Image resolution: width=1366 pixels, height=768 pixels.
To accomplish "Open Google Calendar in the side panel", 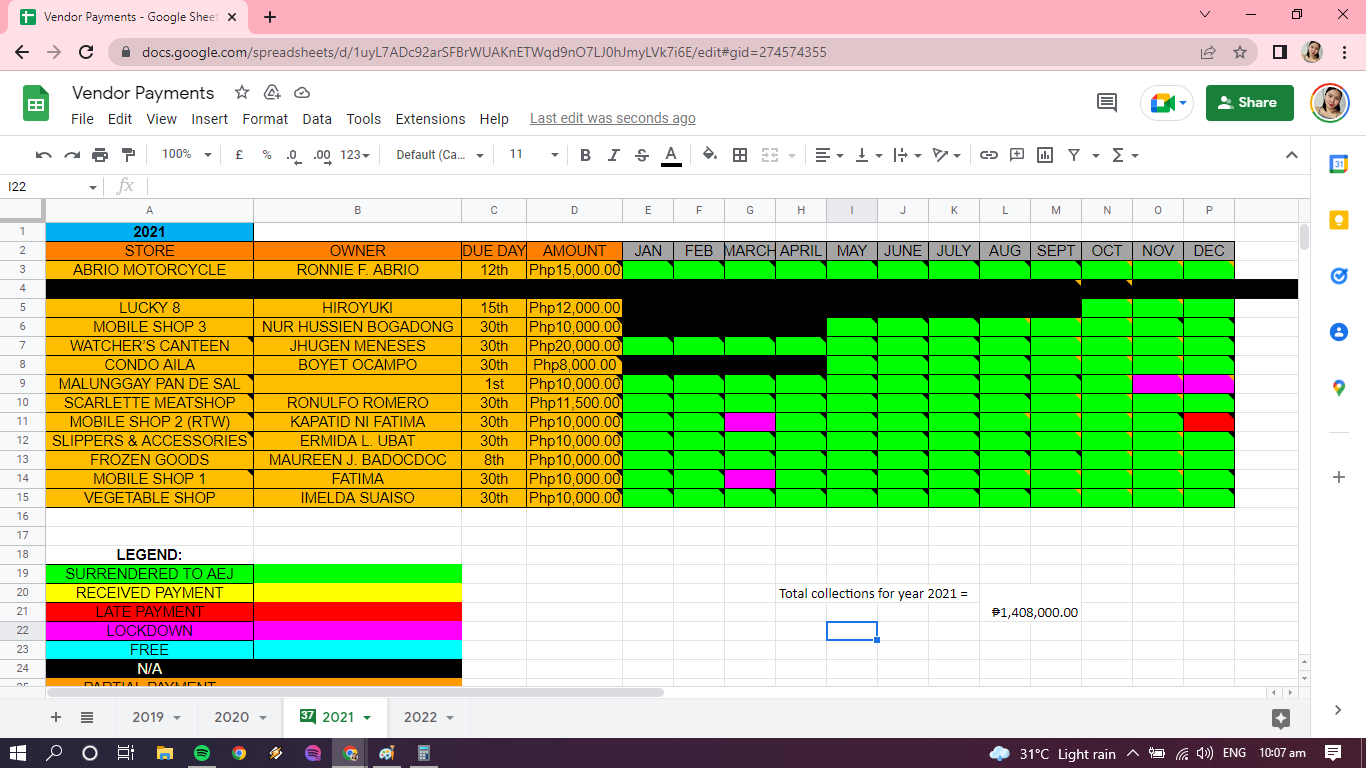I will (1339, 164).
